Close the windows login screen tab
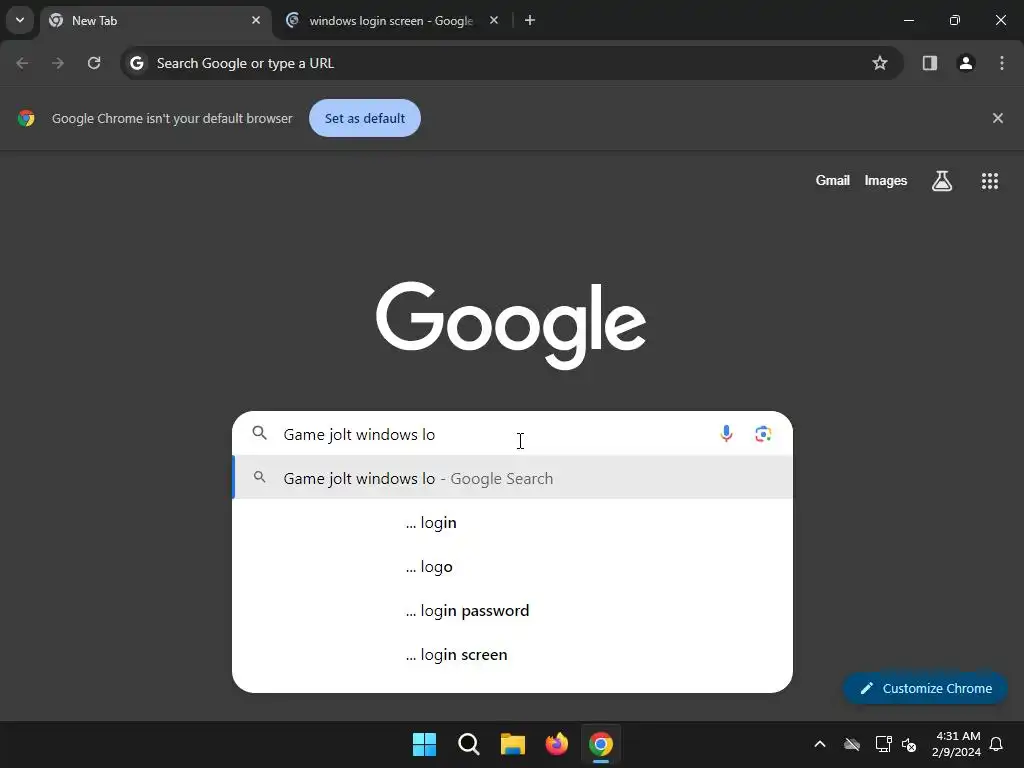Viewport: 1024px width, 768px height. (494, 20)
